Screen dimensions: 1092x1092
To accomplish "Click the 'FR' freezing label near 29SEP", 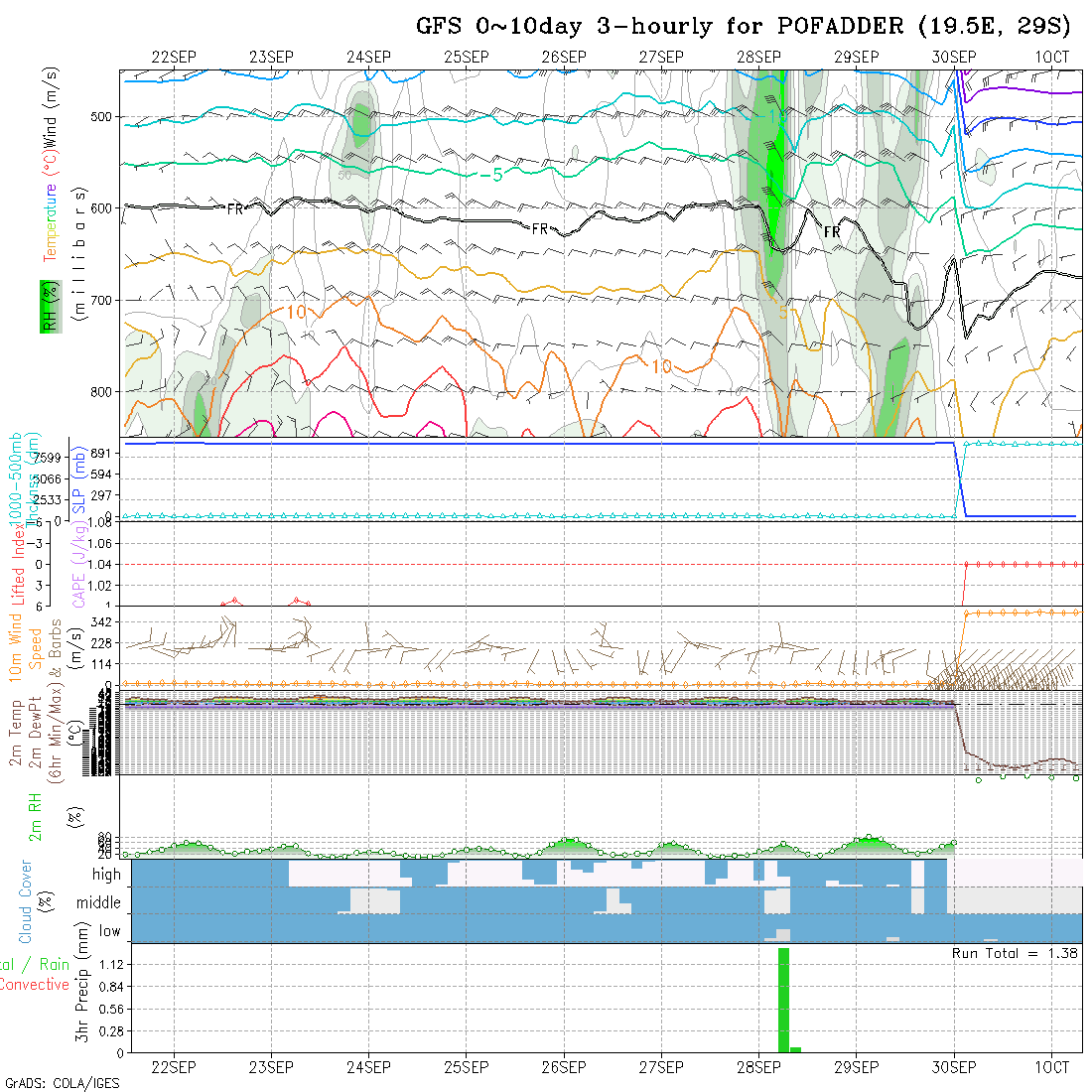I will pos(832,232).
